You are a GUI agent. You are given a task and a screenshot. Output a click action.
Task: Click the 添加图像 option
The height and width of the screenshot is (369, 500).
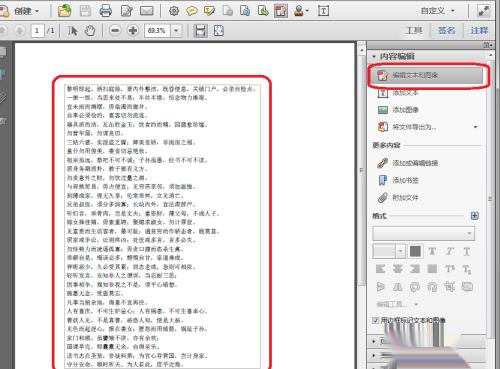(405, 110)
